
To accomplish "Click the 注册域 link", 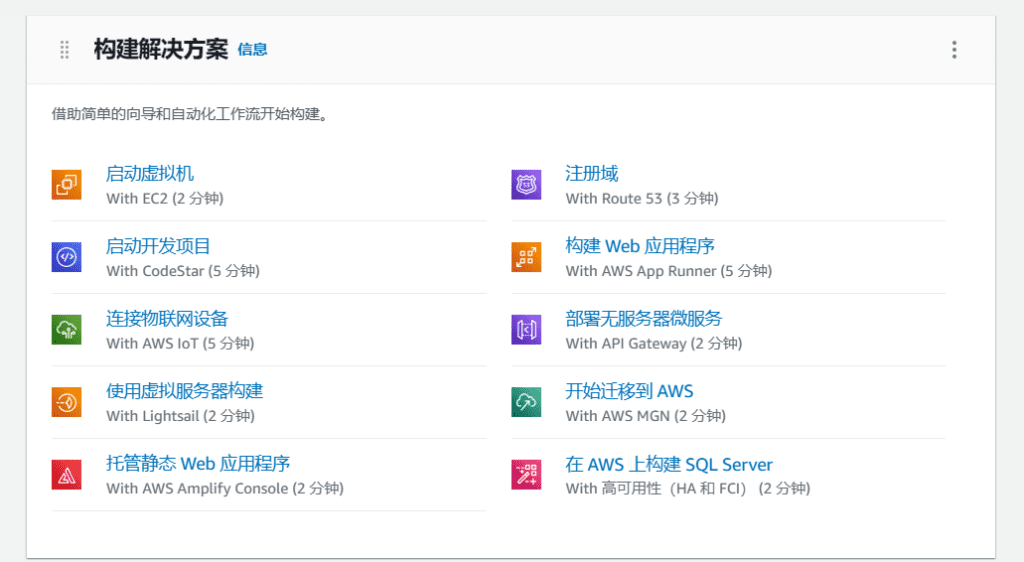I will pyautogui.click(x=592, y=174).
